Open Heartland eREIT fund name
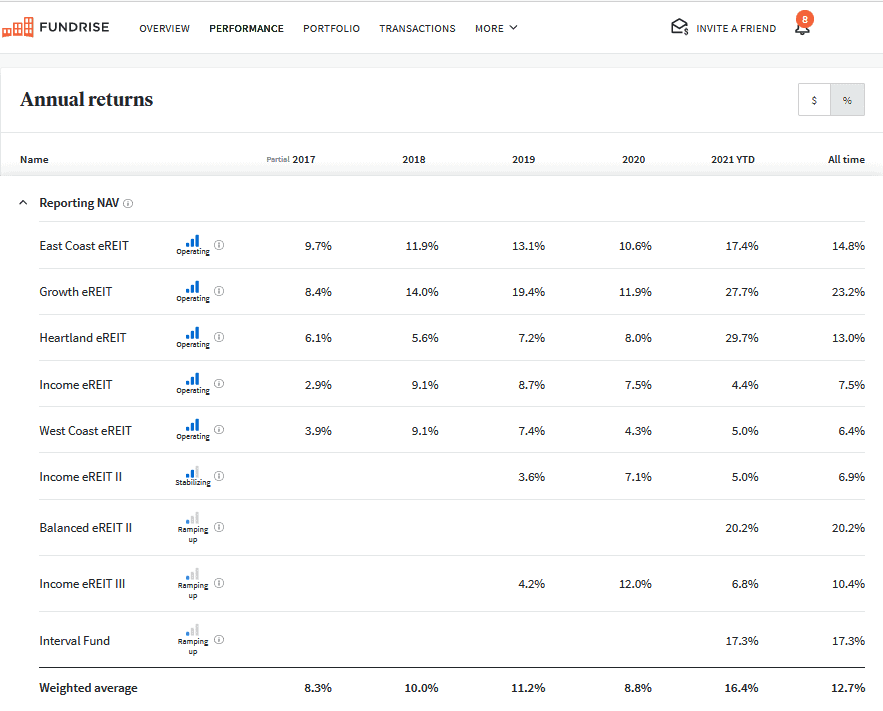The height and width of the screenshot is (711, 883). coord(83,338)
